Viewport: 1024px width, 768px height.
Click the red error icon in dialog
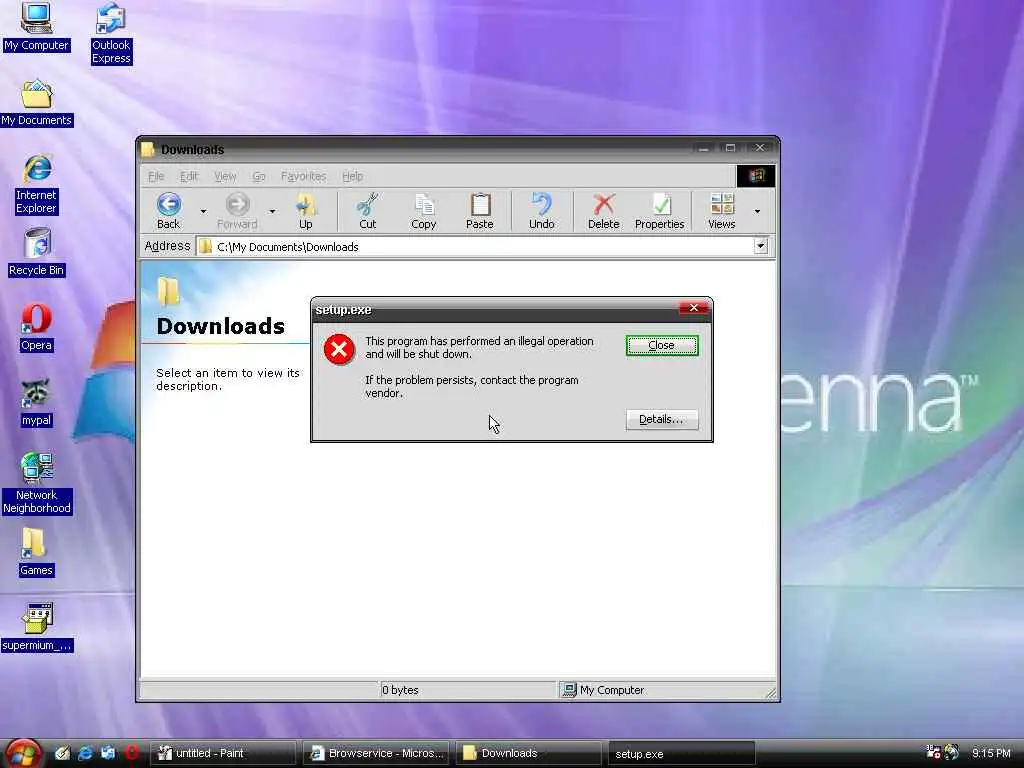339,349
